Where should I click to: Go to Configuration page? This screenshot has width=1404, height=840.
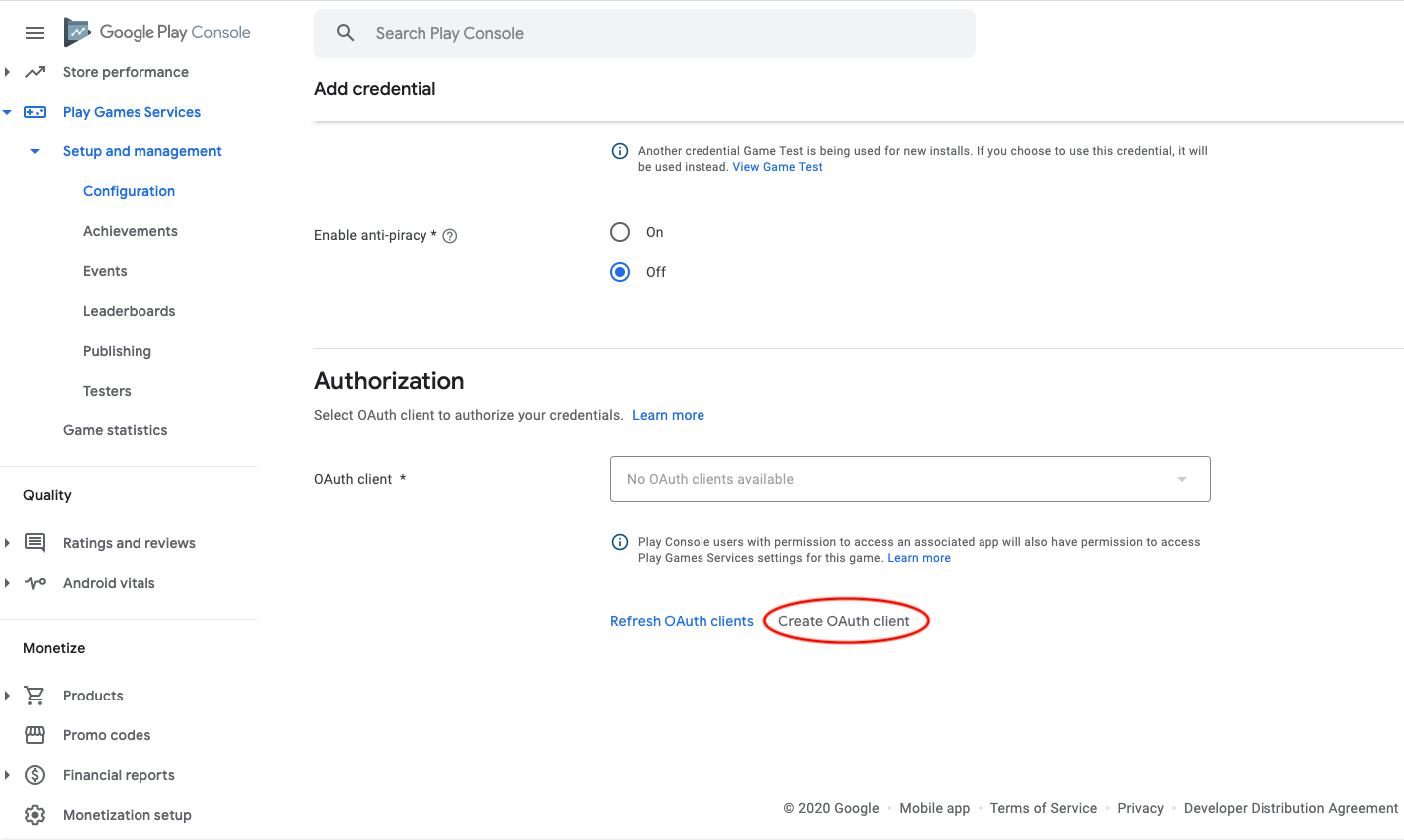click(x=129, y=191)
